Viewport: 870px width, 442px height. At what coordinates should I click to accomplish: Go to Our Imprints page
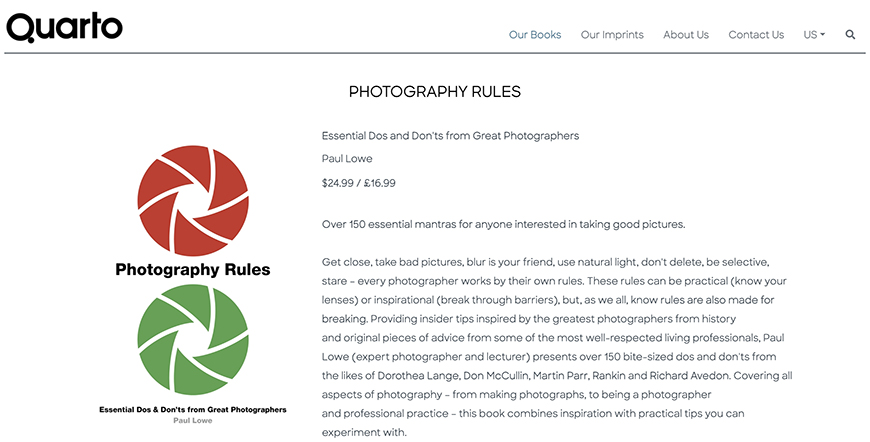point(612,34)
